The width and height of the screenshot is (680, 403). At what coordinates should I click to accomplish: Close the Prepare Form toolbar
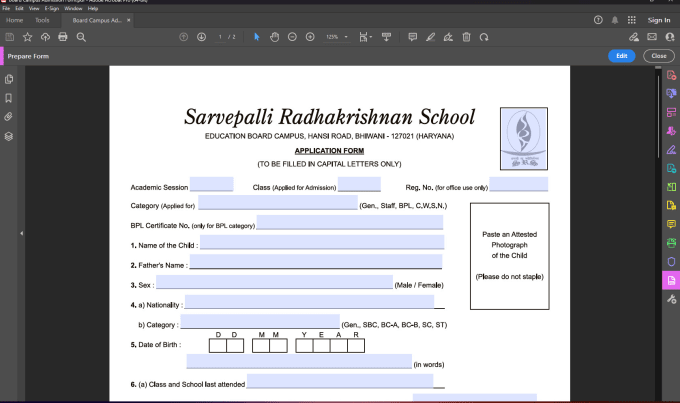click(x=658, y=56)
